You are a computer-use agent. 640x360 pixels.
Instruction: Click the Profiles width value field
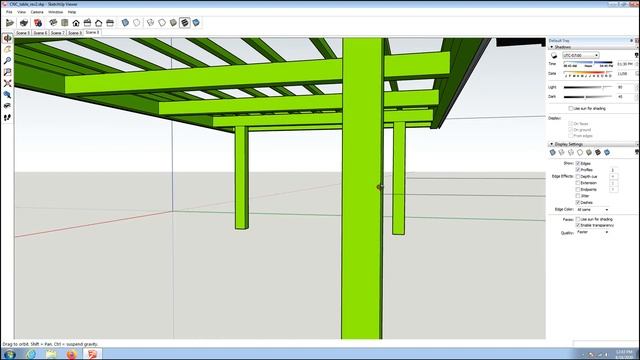(613, 170)
